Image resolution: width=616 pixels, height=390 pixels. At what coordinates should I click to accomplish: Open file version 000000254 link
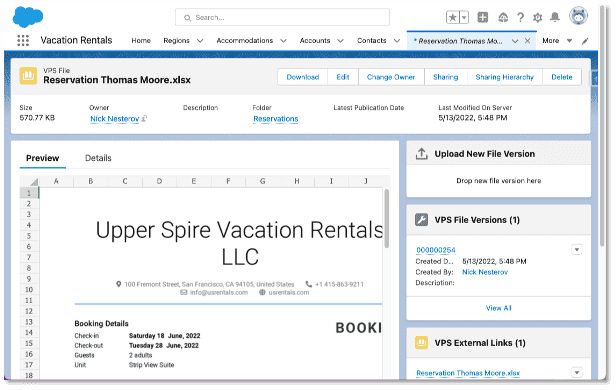[436, 250]
